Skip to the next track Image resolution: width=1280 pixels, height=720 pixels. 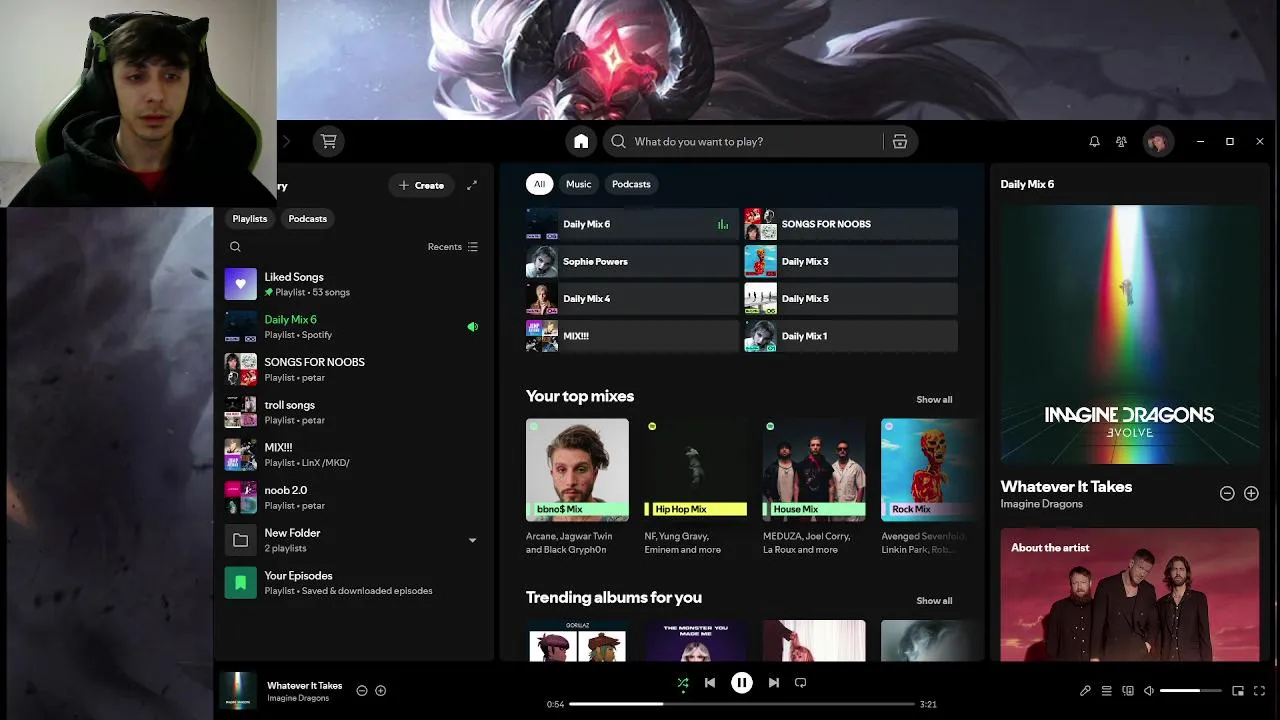coord(773,682)
